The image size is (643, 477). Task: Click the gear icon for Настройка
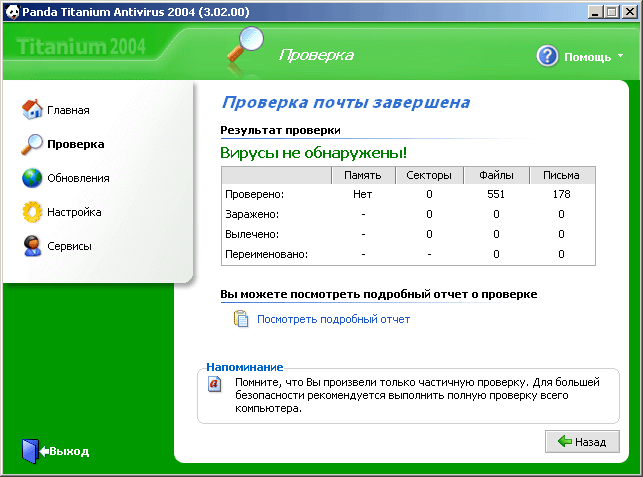32,212
